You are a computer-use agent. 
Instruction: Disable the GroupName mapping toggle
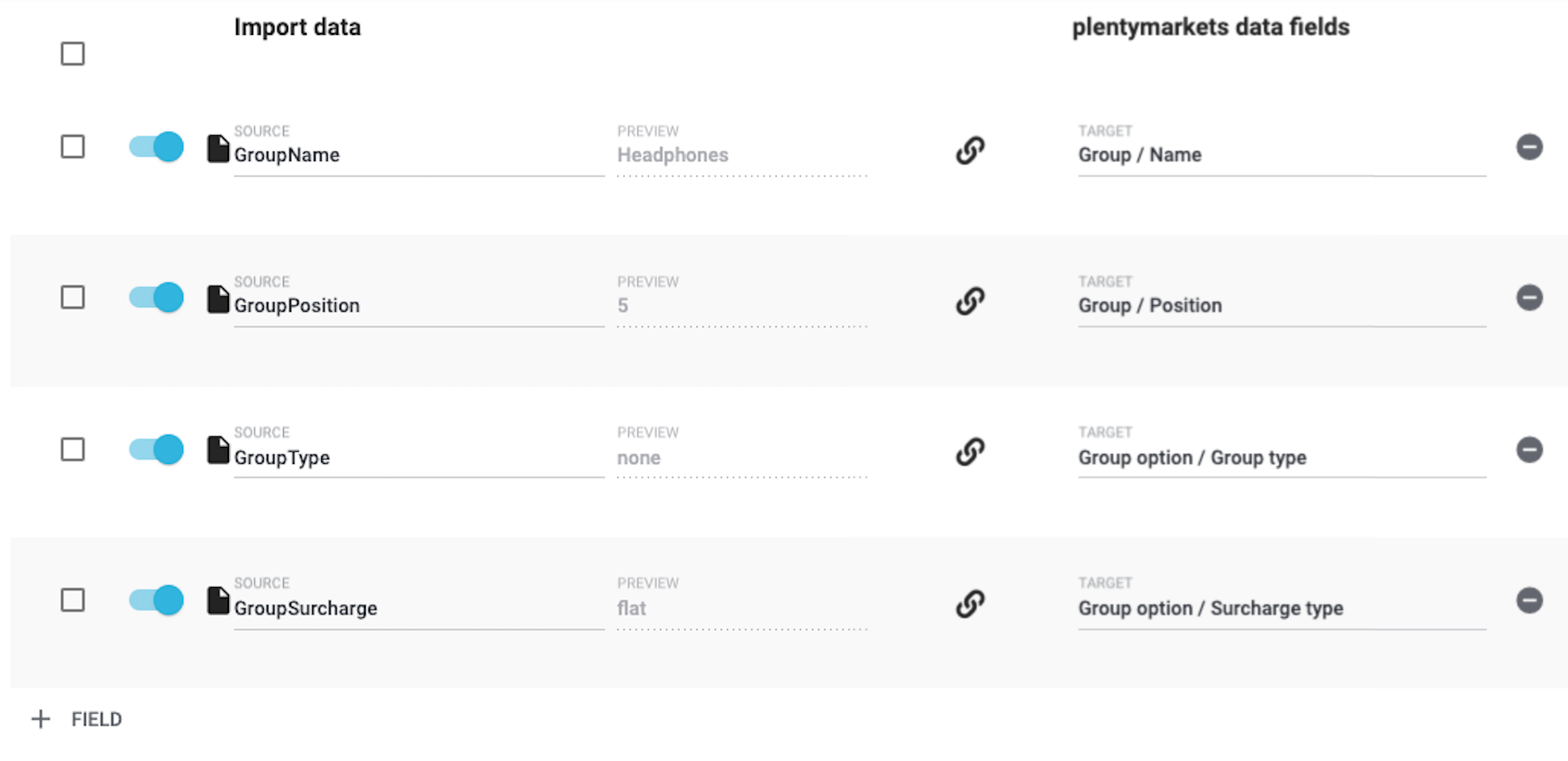(156, 147)
